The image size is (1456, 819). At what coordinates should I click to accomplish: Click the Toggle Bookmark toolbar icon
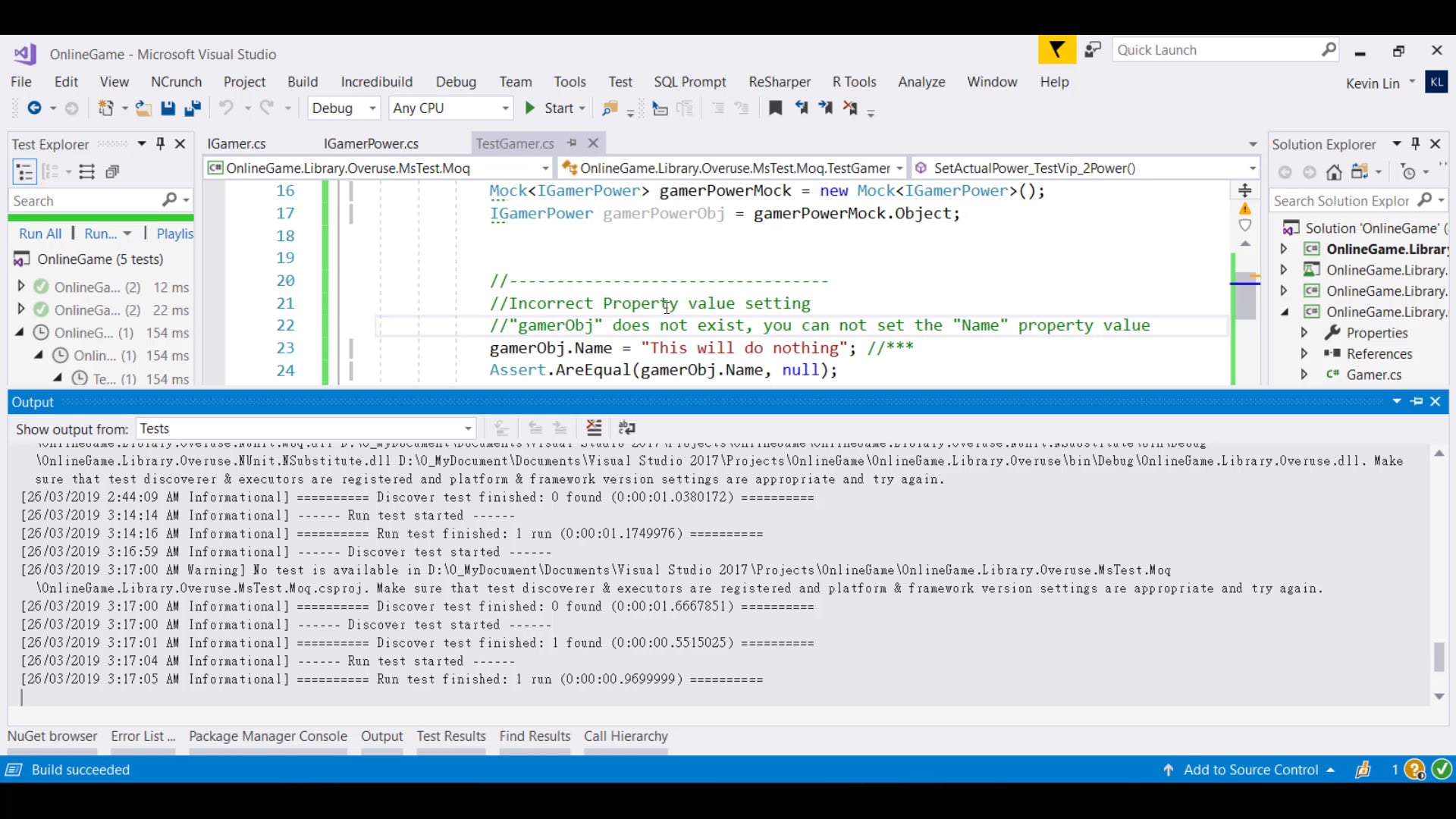point(775,108)
